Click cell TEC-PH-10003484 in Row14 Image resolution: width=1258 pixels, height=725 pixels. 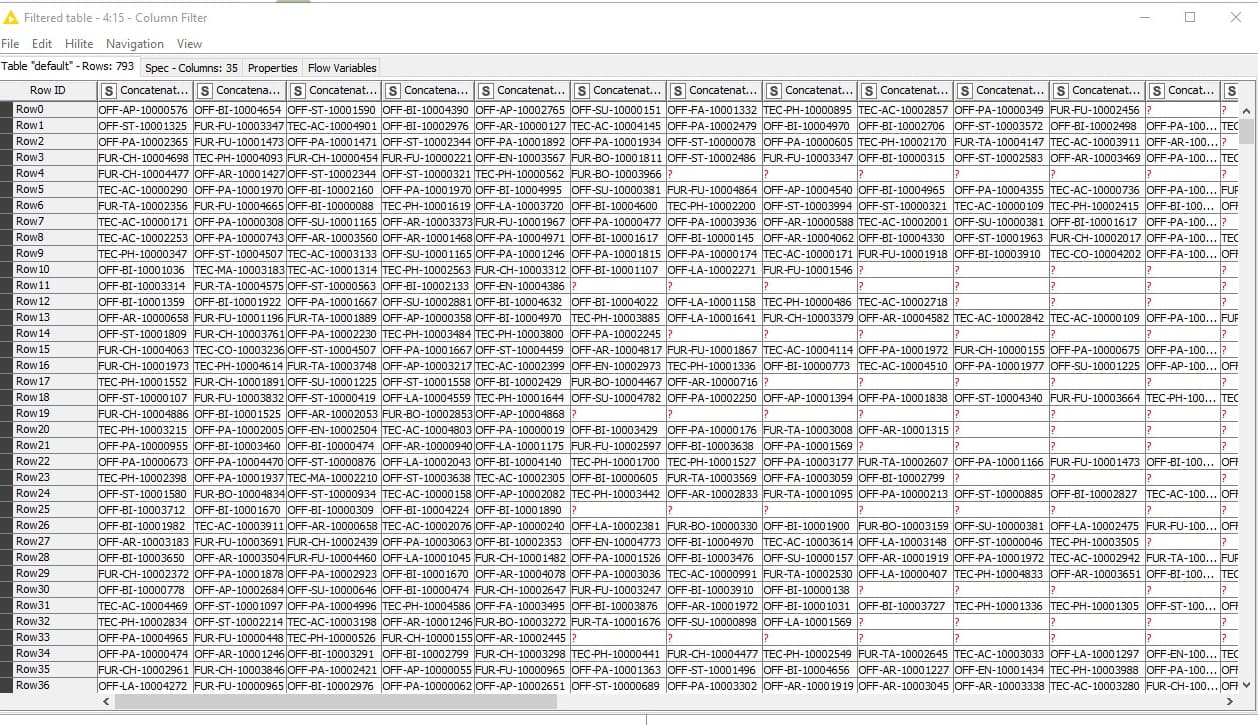coord(427,334)
